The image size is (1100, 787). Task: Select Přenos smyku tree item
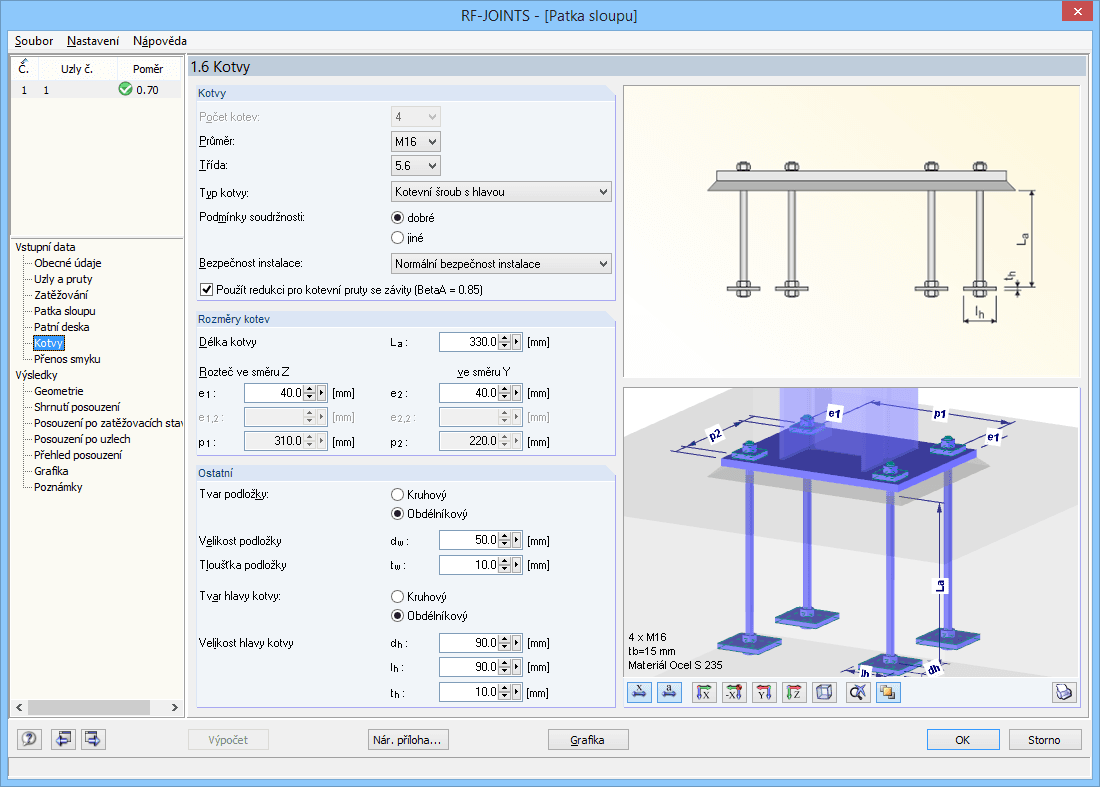pos(67,359)
